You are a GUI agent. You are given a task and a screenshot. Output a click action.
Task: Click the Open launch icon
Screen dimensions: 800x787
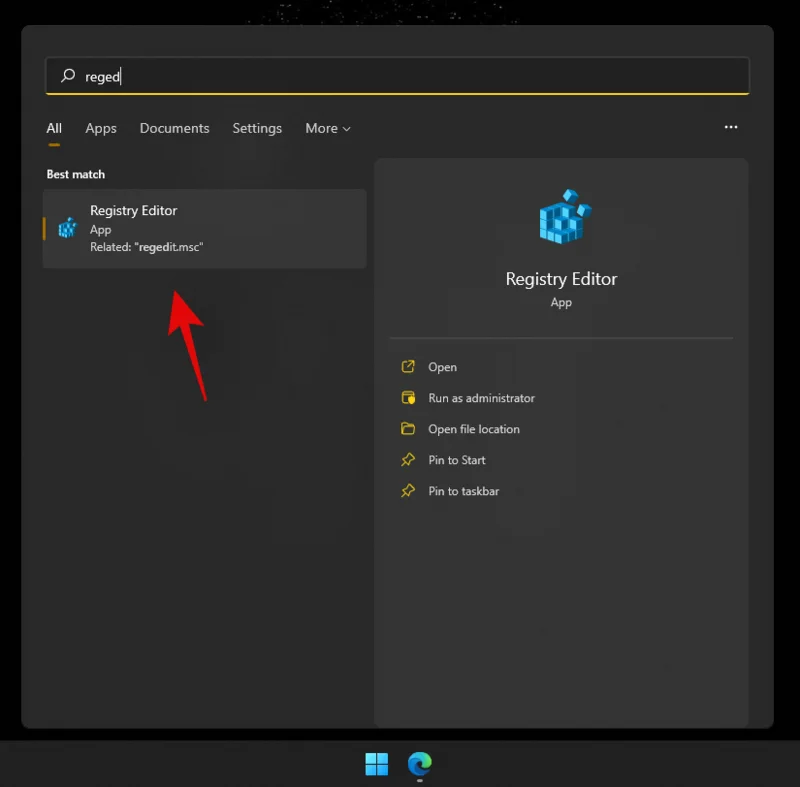[x=409, y=367]
